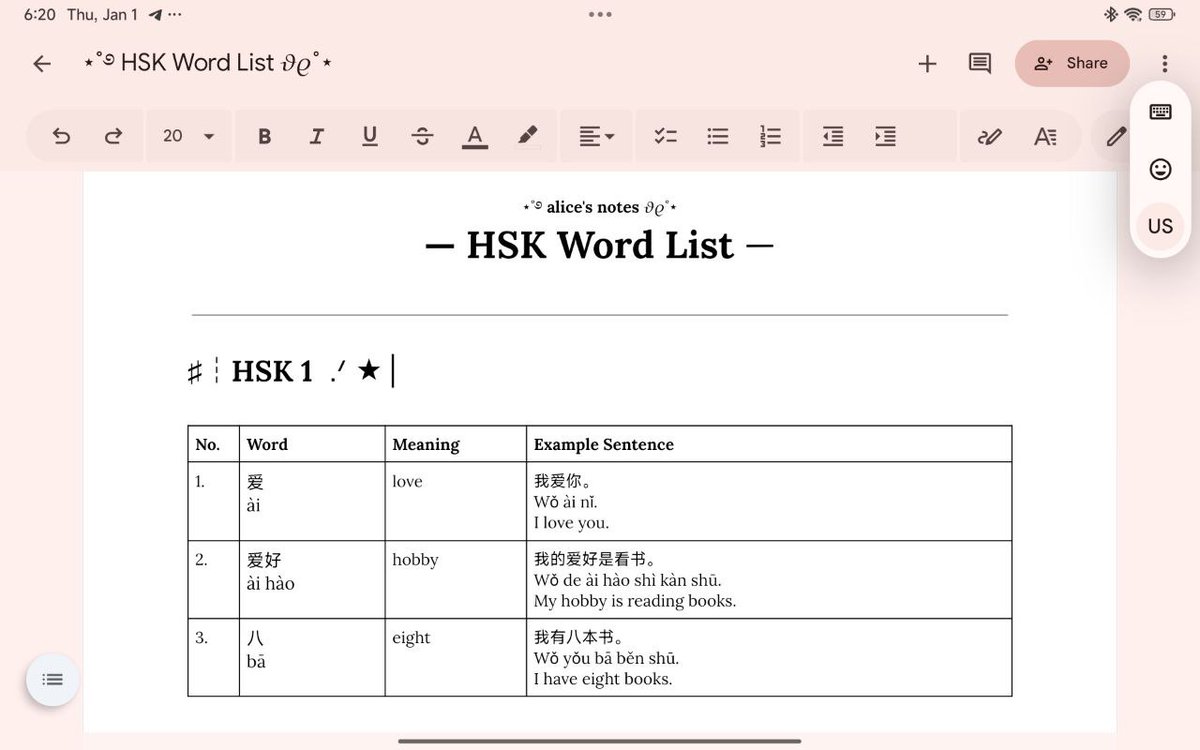Click the HSK 1 section heading
Screen dimensions: 1200x750
[285, 371]
